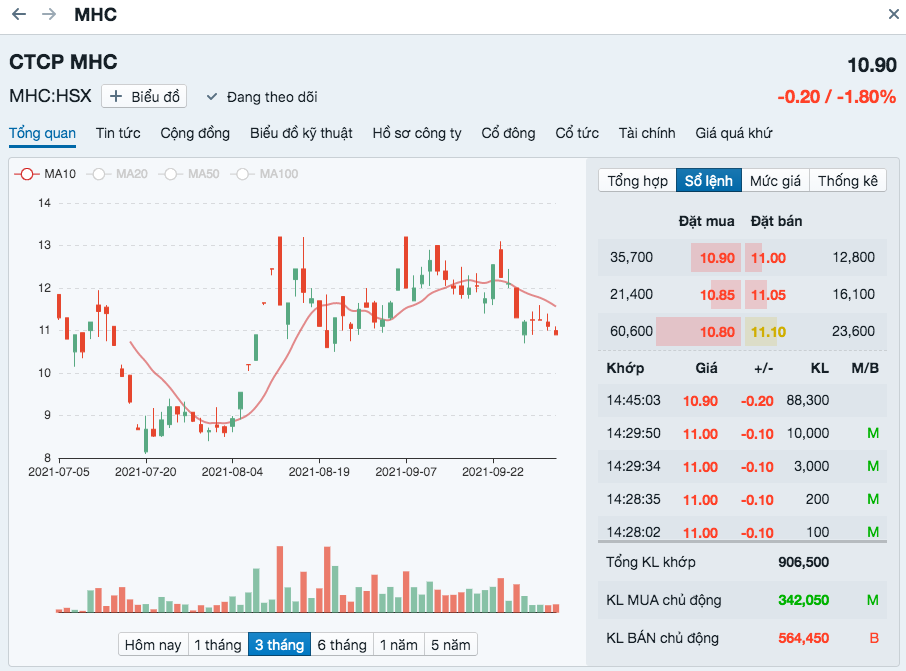This screenshot has height=671, width=906.
Task: Click the KL BÁN chủ động value 564,450
Action: tap(803, 638)
